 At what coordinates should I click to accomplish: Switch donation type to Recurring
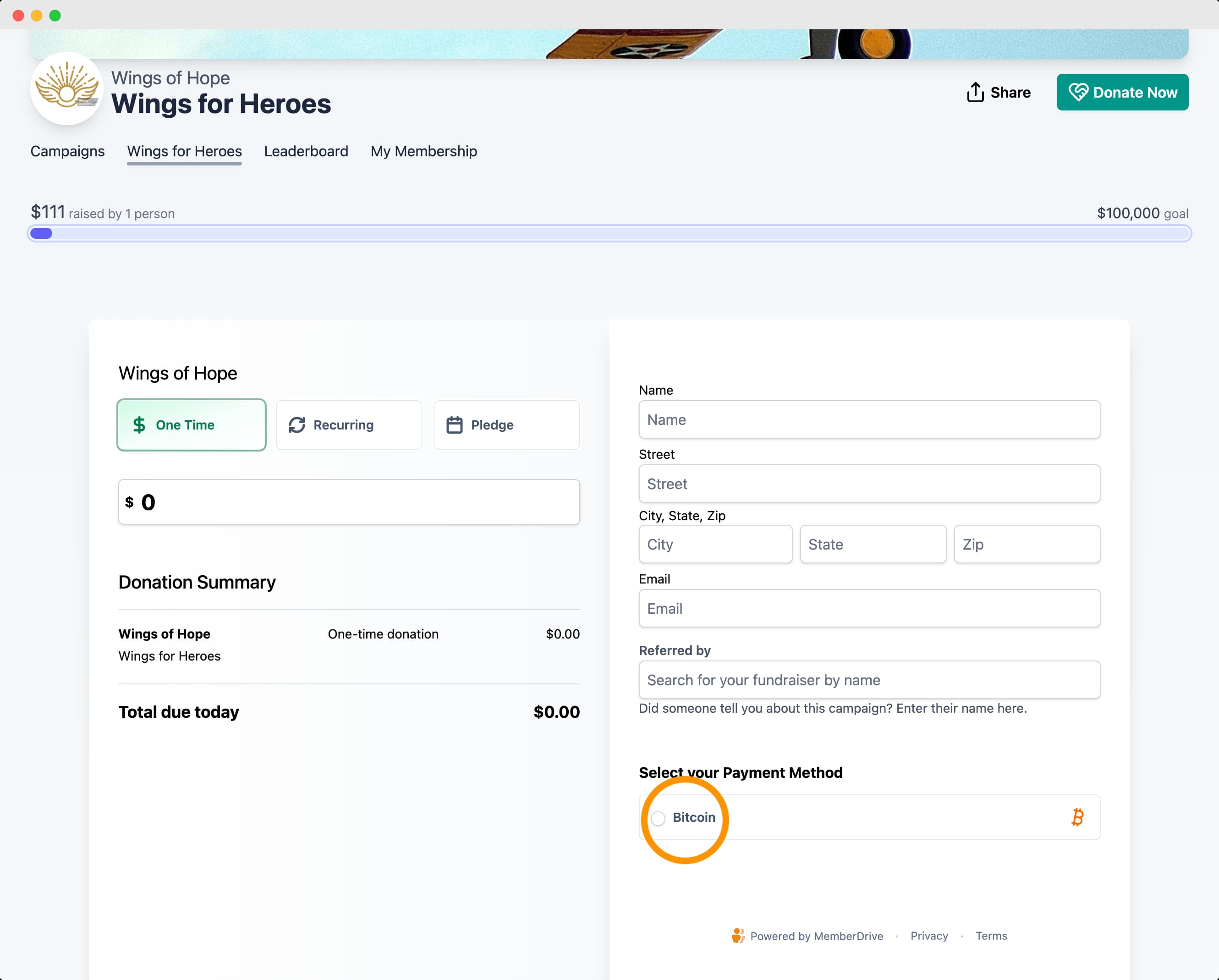[x=348, y=425]
